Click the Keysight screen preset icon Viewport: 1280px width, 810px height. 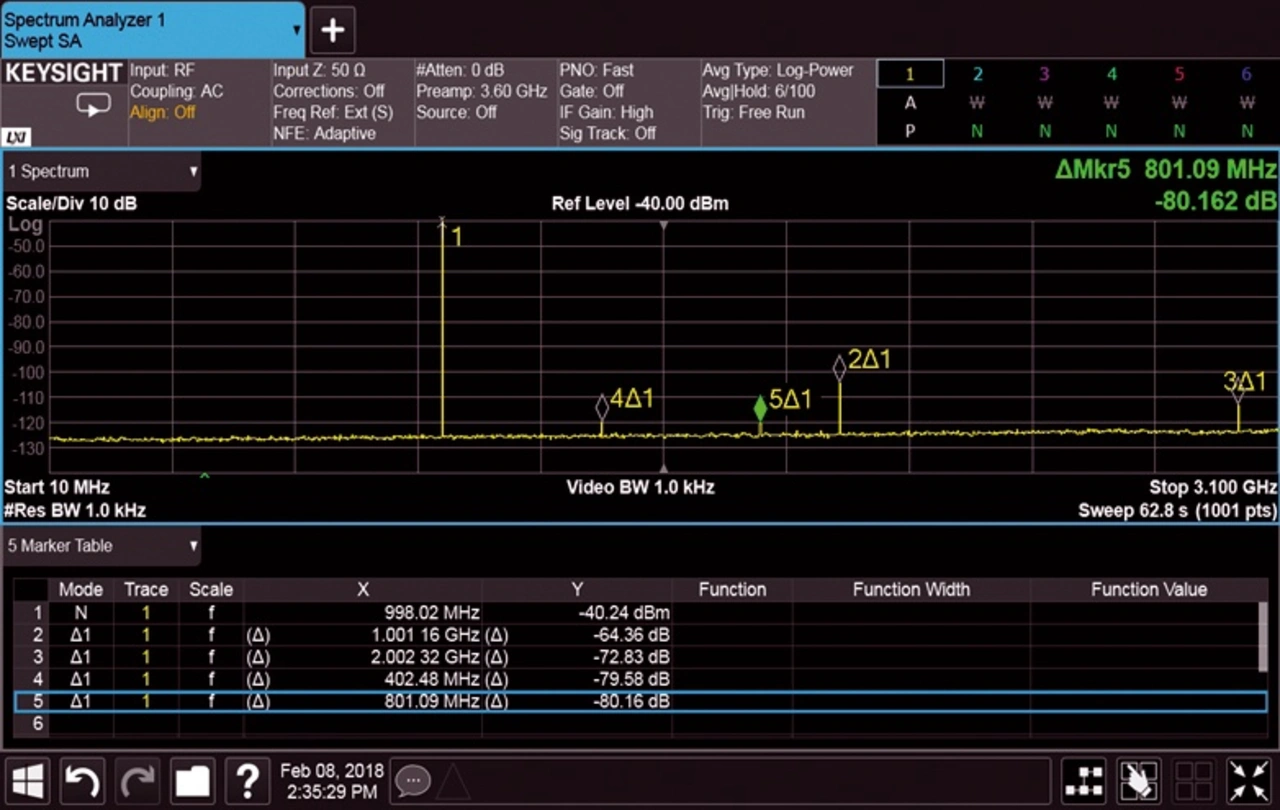(92, 105)
